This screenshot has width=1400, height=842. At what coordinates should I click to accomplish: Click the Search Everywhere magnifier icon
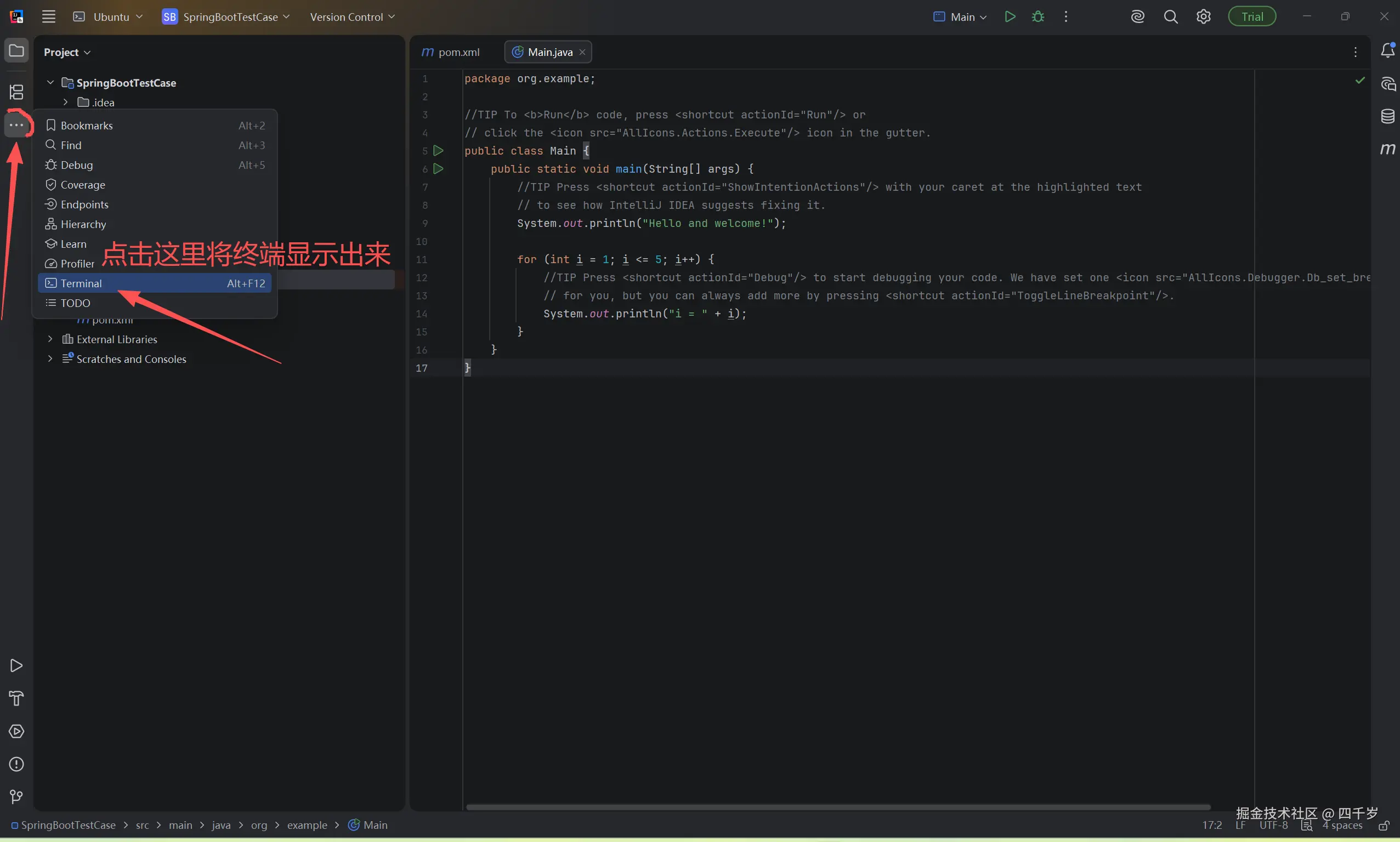(x=1171, y=17)
